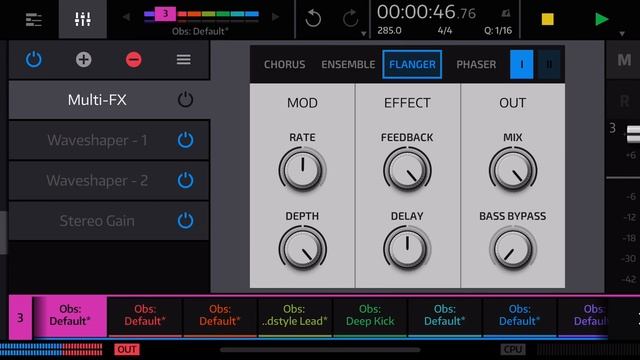Click the magenta track 3 marker in overview

tap(165, 14)
